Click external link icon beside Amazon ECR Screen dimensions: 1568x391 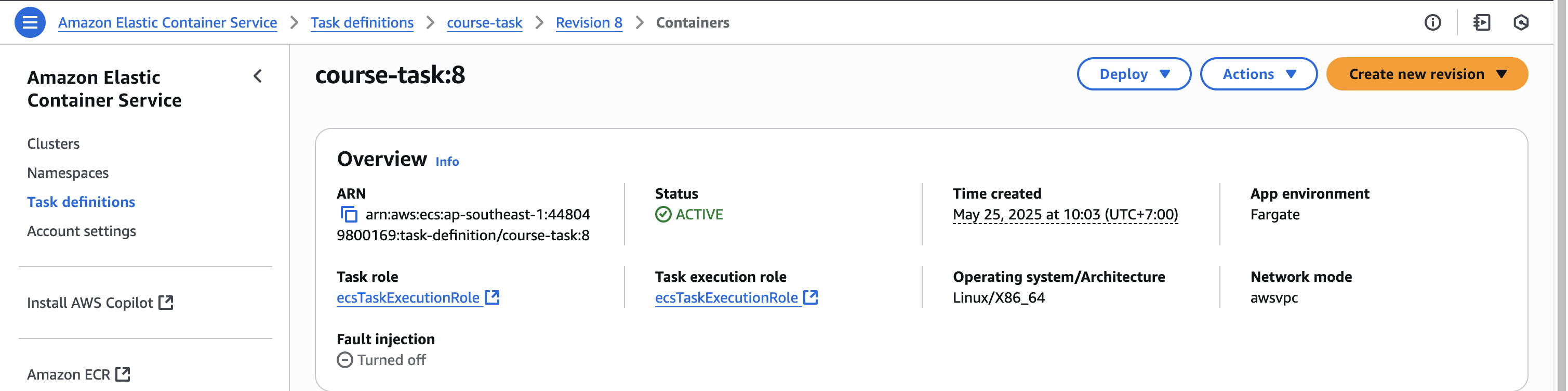tap(123, 374)
